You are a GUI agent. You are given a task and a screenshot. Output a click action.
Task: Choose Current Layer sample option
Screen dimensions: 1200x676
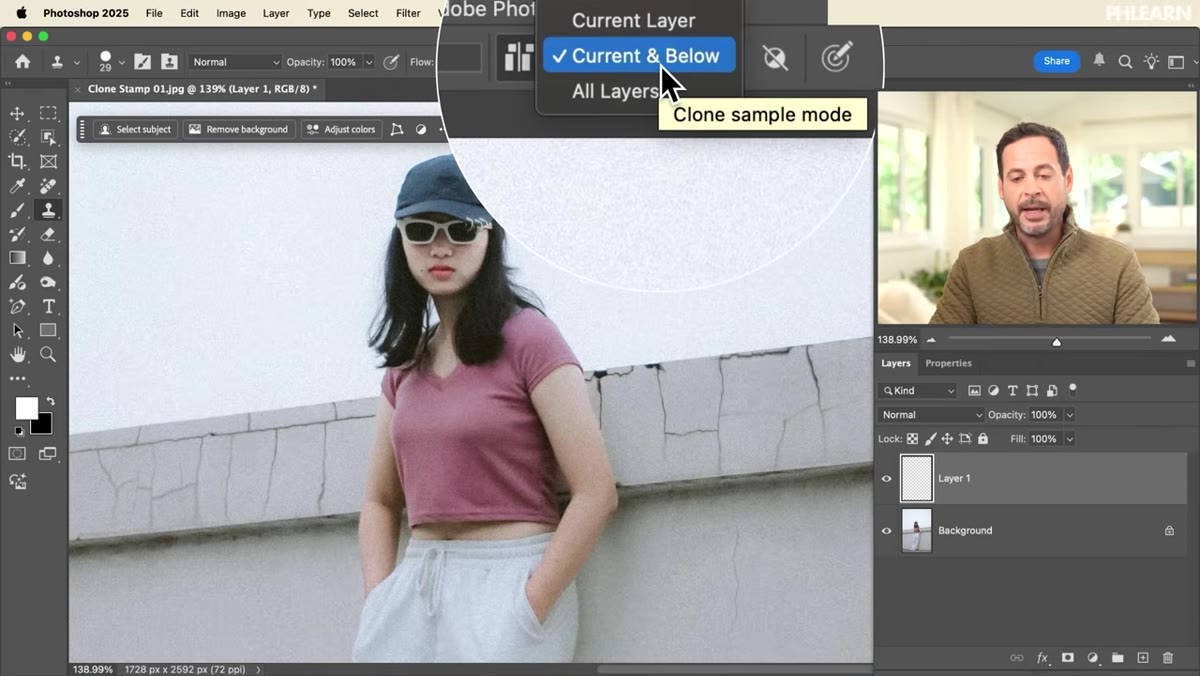(633, 20)
